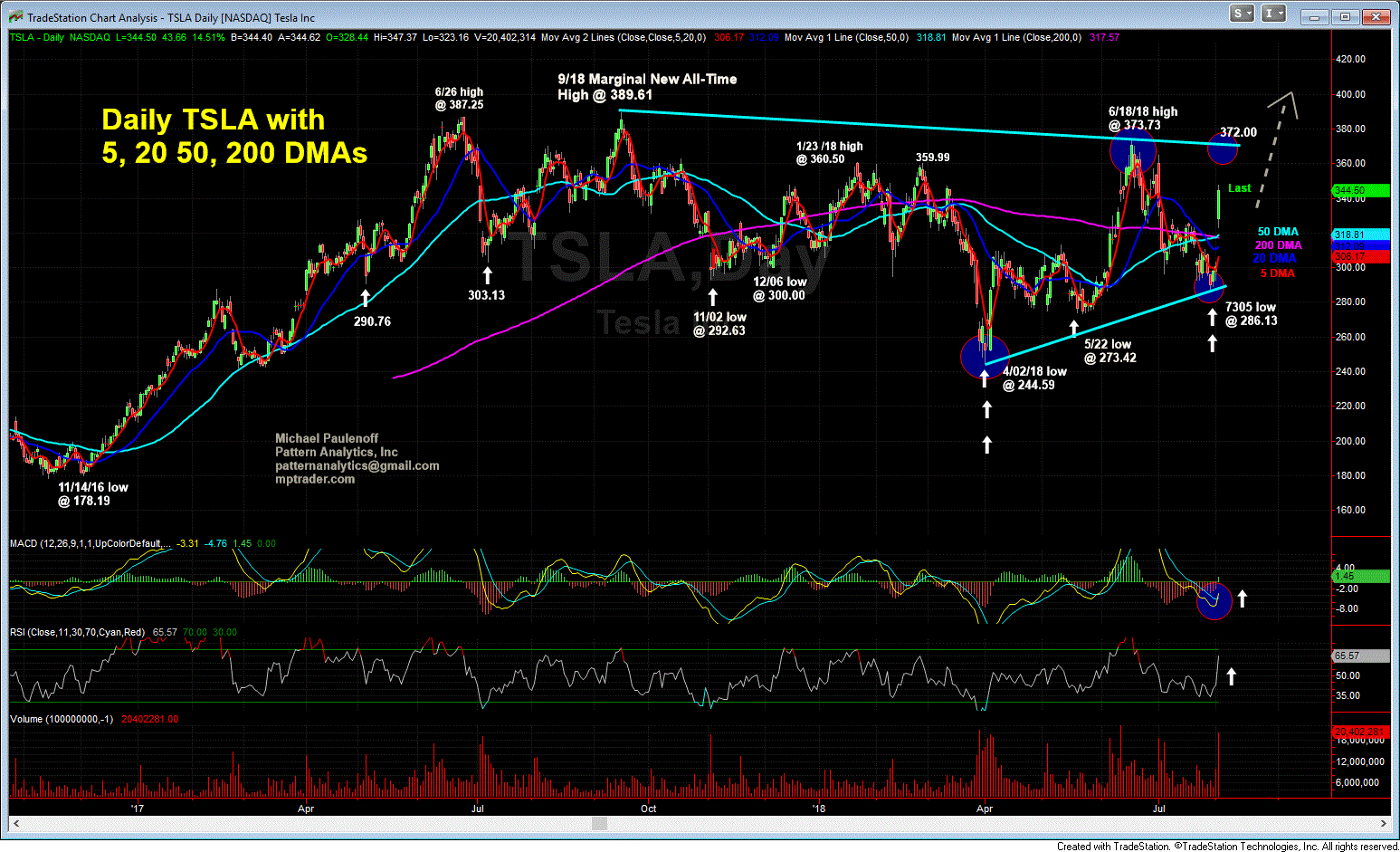
Task: Click the '50 DMA' legend label
Action: click(1278, 232)
